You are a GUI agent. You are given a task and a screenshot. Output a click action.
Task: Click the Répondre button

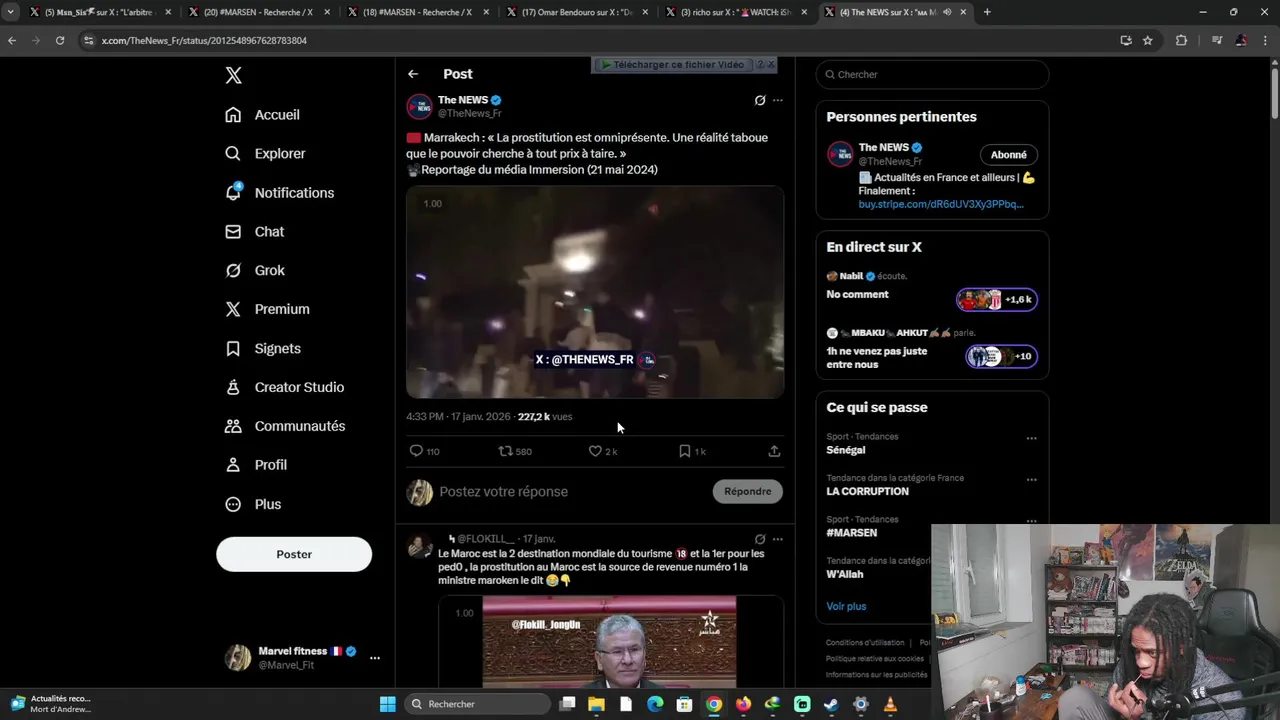click(748, 491)
